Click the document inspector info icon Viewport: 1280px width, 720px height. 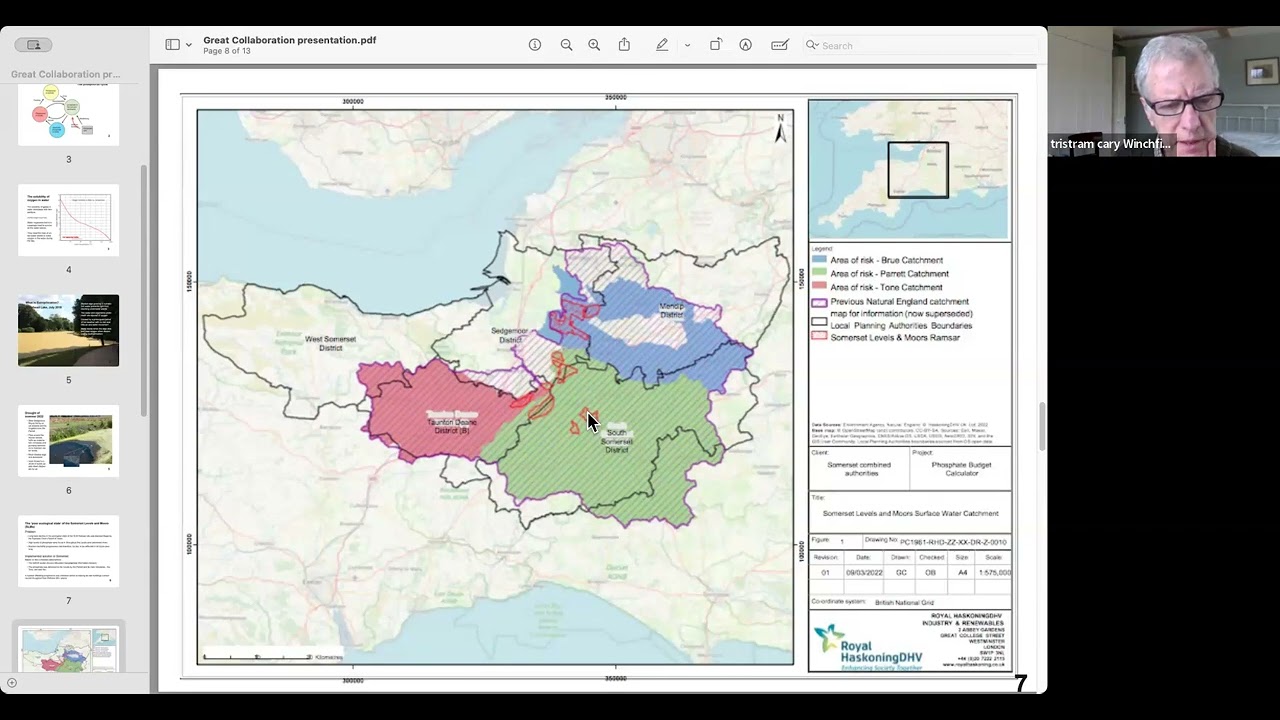(535, 45)
